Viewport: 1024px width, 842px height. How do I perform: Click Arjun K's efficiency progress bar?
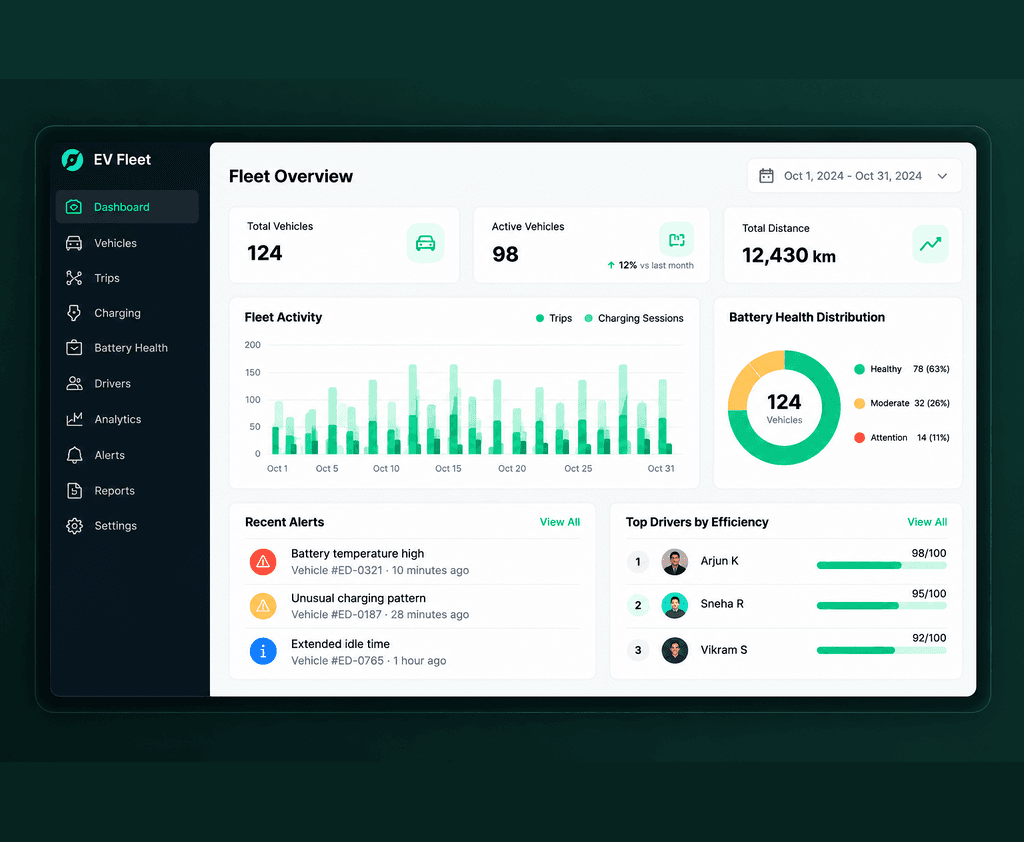(882, 565)
